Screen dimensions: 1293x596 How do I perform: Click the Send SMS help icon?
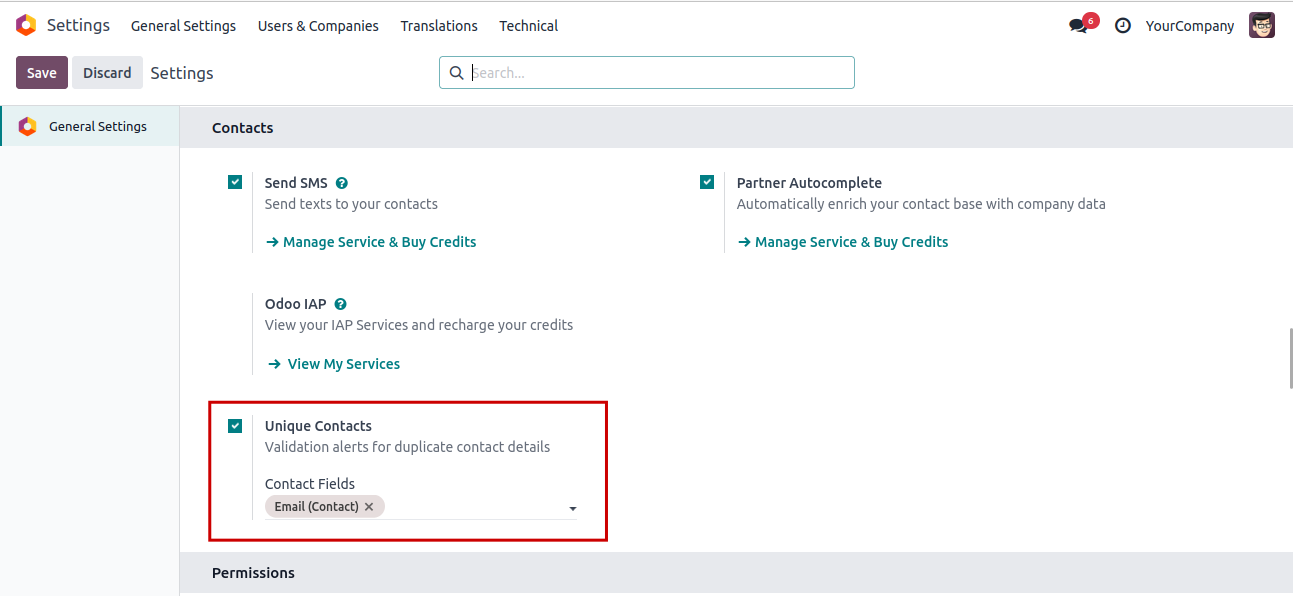(342, 183)
